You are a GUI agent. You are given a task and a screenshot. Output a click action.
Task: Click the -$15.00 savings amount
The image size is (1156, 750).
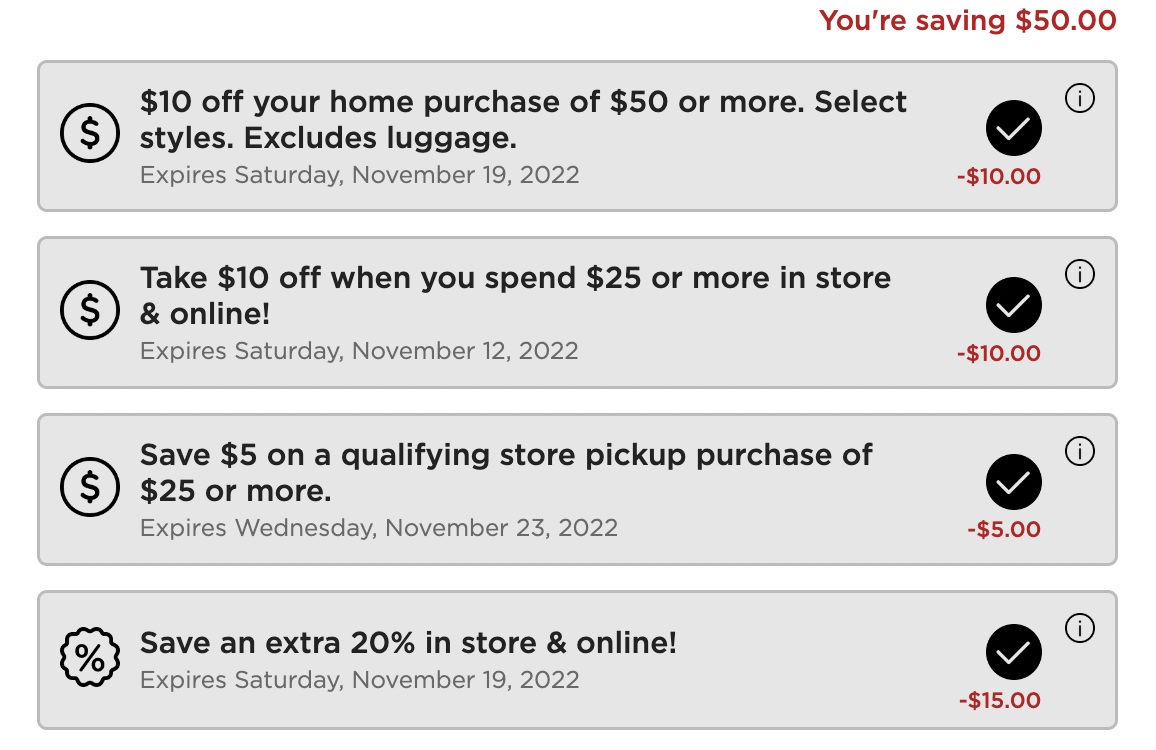click(x=998, y=701)
